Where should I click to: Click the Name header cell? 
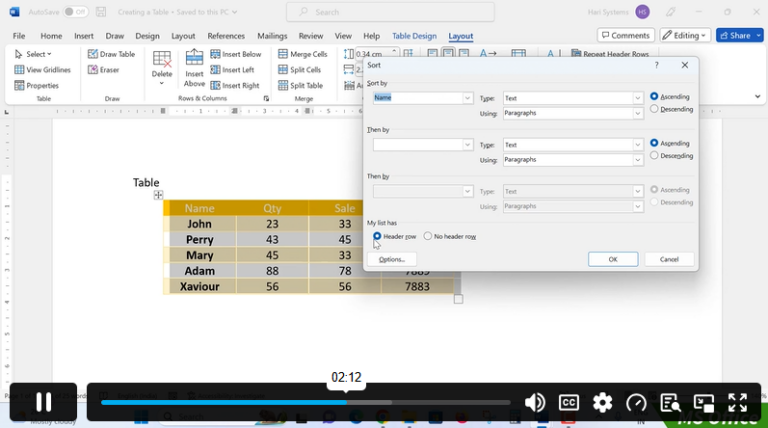(x=199, y=208)
